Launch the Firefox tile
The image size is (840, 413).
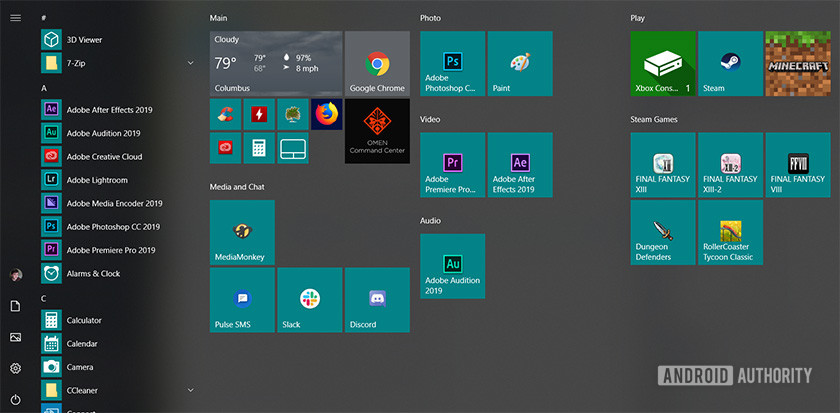coord(327,114)
